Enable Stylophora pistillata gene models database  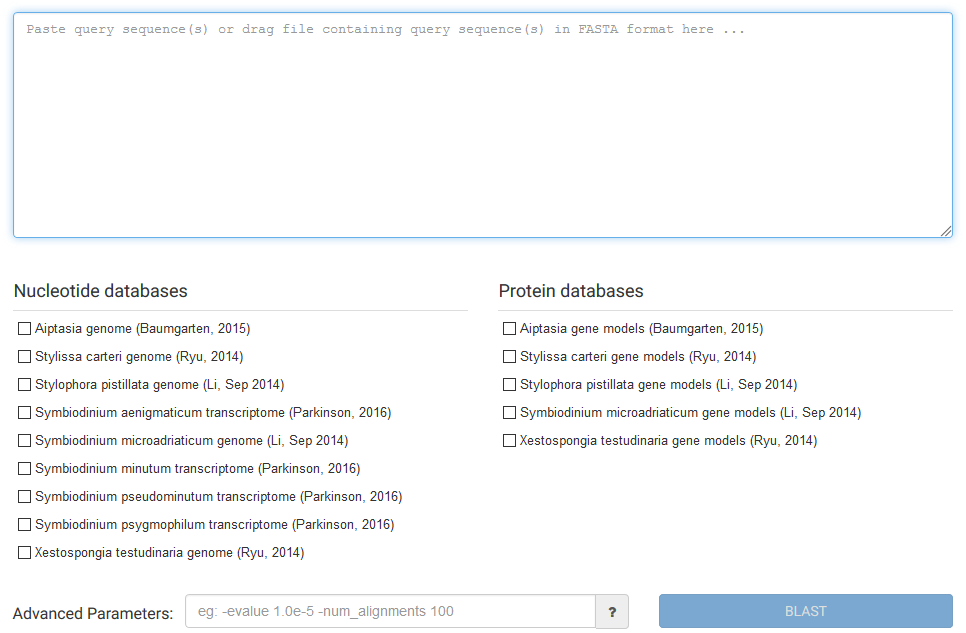pyautogui.click(x=509, y=385)
